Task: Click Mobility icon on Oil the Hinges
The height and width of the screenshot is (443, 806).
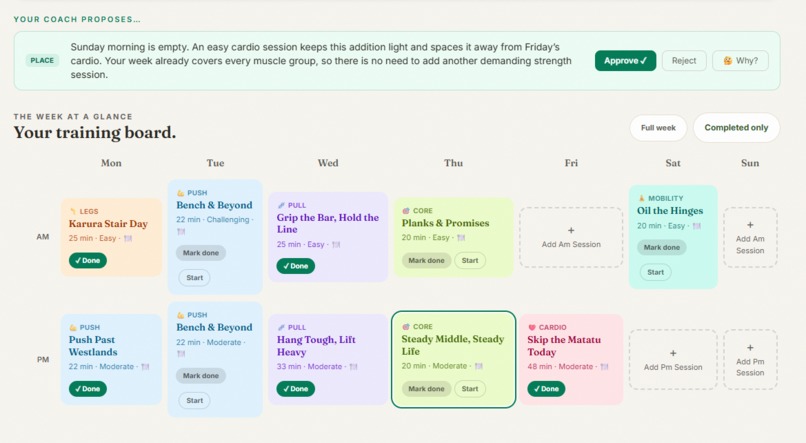Action: point(641,198)
